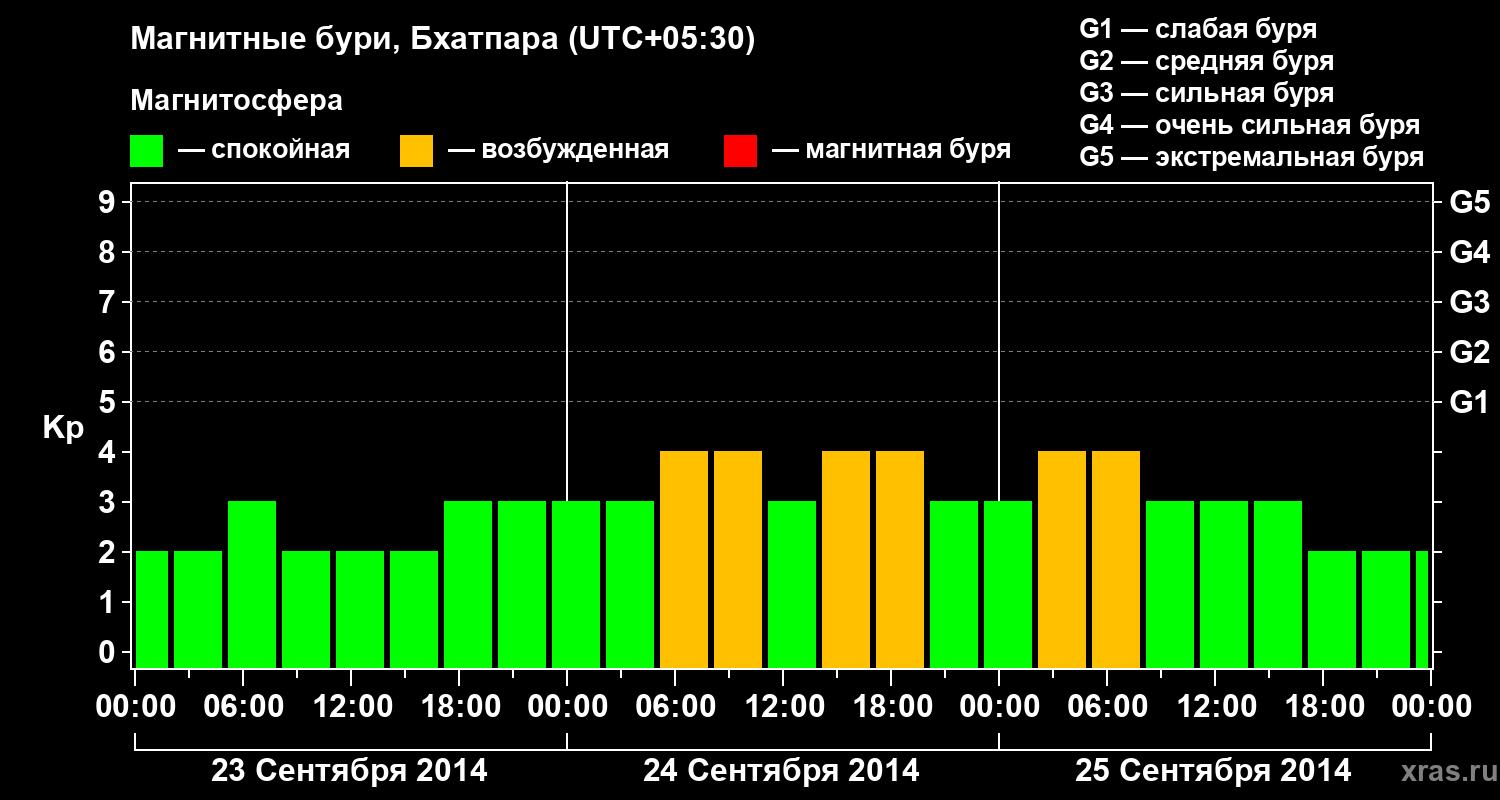Click the 'G4 — очень сильная буря' description line

point(1249,125)
